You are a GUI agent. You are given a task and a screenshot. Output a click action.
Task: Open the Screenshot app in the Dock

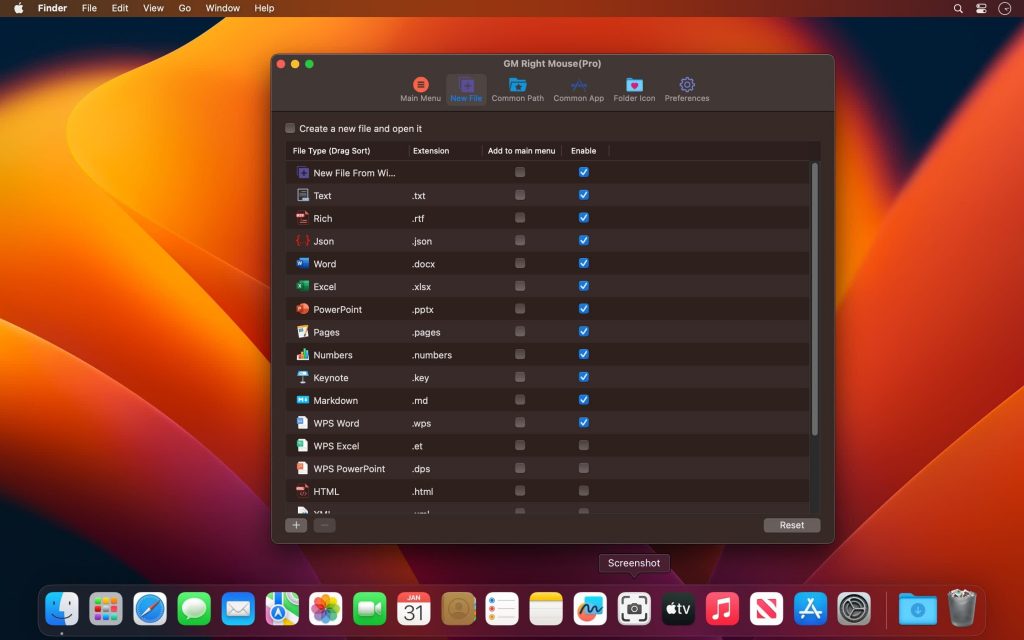(634, 607)
